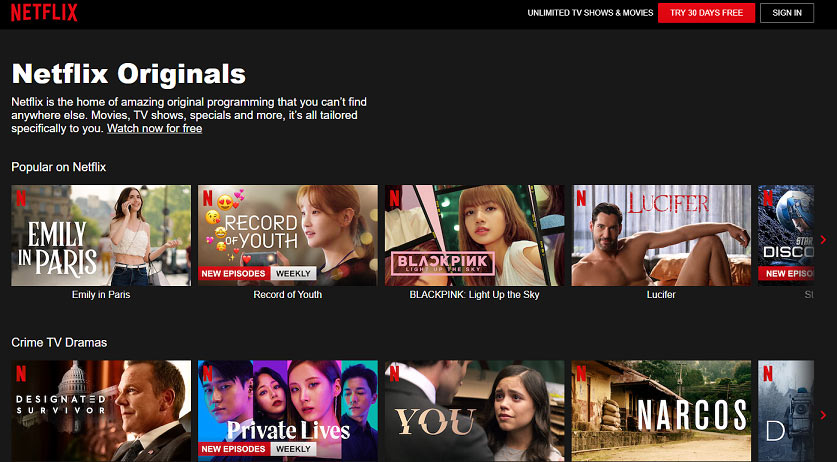Click Try 30 Days Free button
The width and height of the screenshot is (837, 462).
[706, 13]
